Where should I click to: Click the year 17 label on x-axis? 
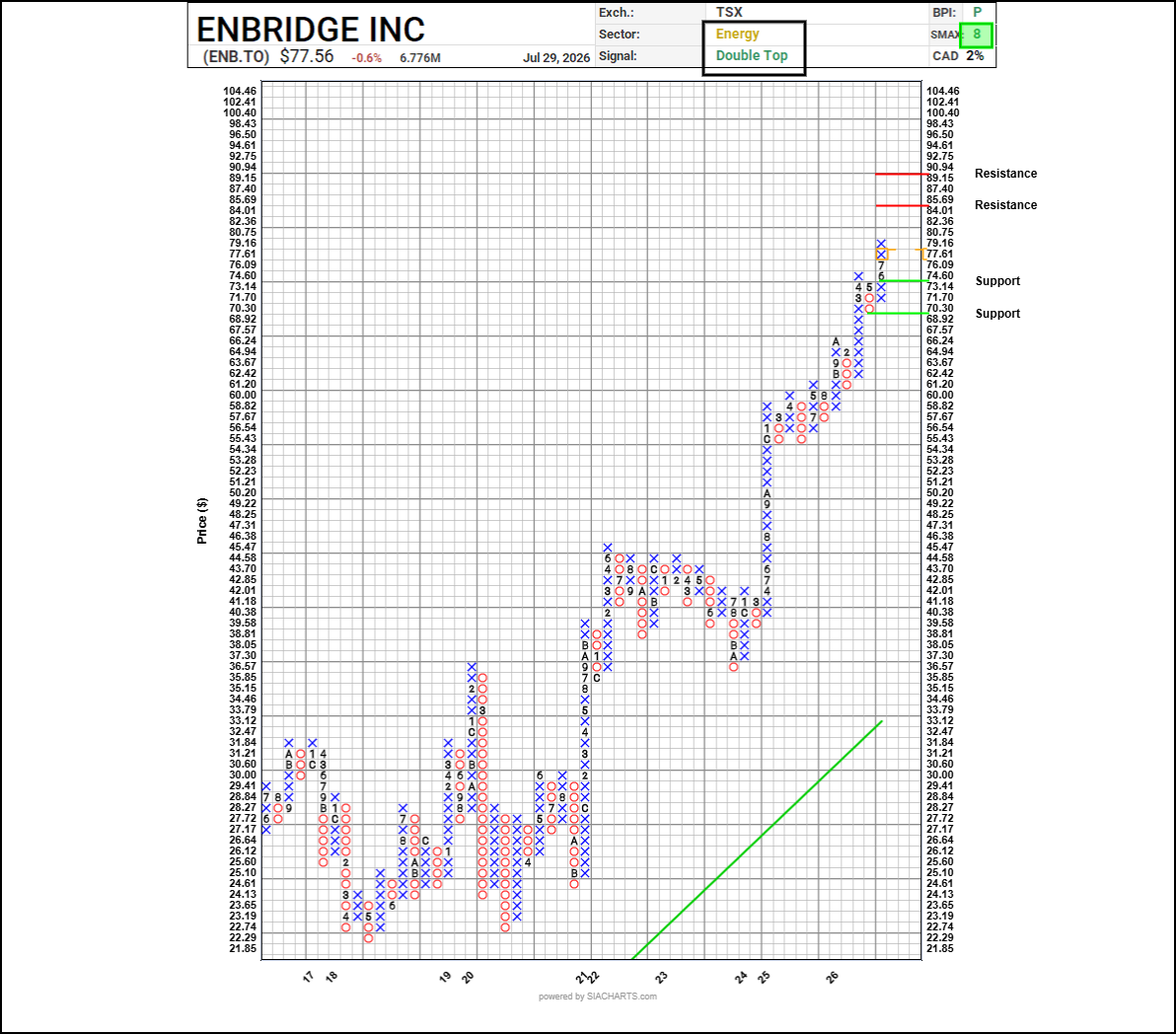point(308,977)
